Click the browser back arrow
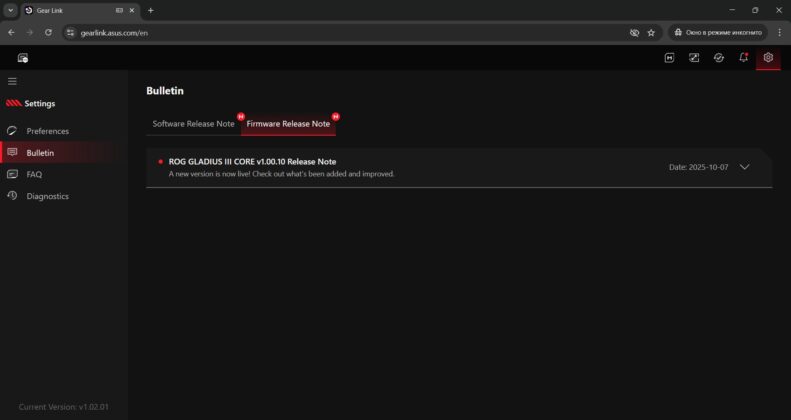The width and height of the screenshot is (791, 420). pos(12,32)
